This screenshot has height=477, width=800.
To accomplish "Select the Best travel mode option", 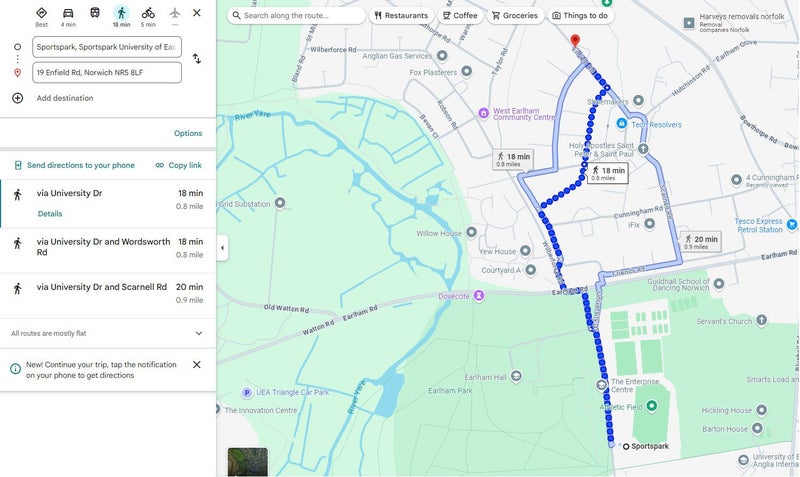I will 41,14.
